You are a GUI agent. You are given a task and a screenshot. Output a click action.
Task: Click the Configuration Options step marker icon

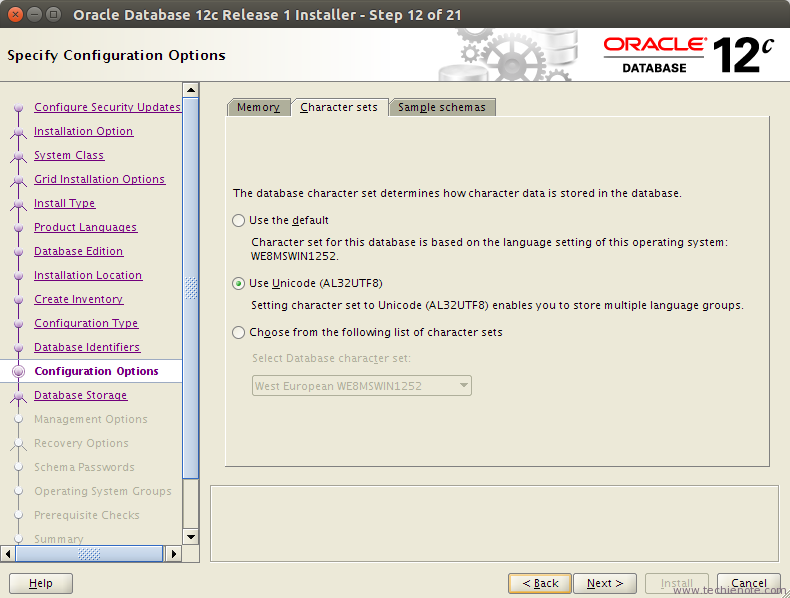pyautogui.click(x=19, y=371)
